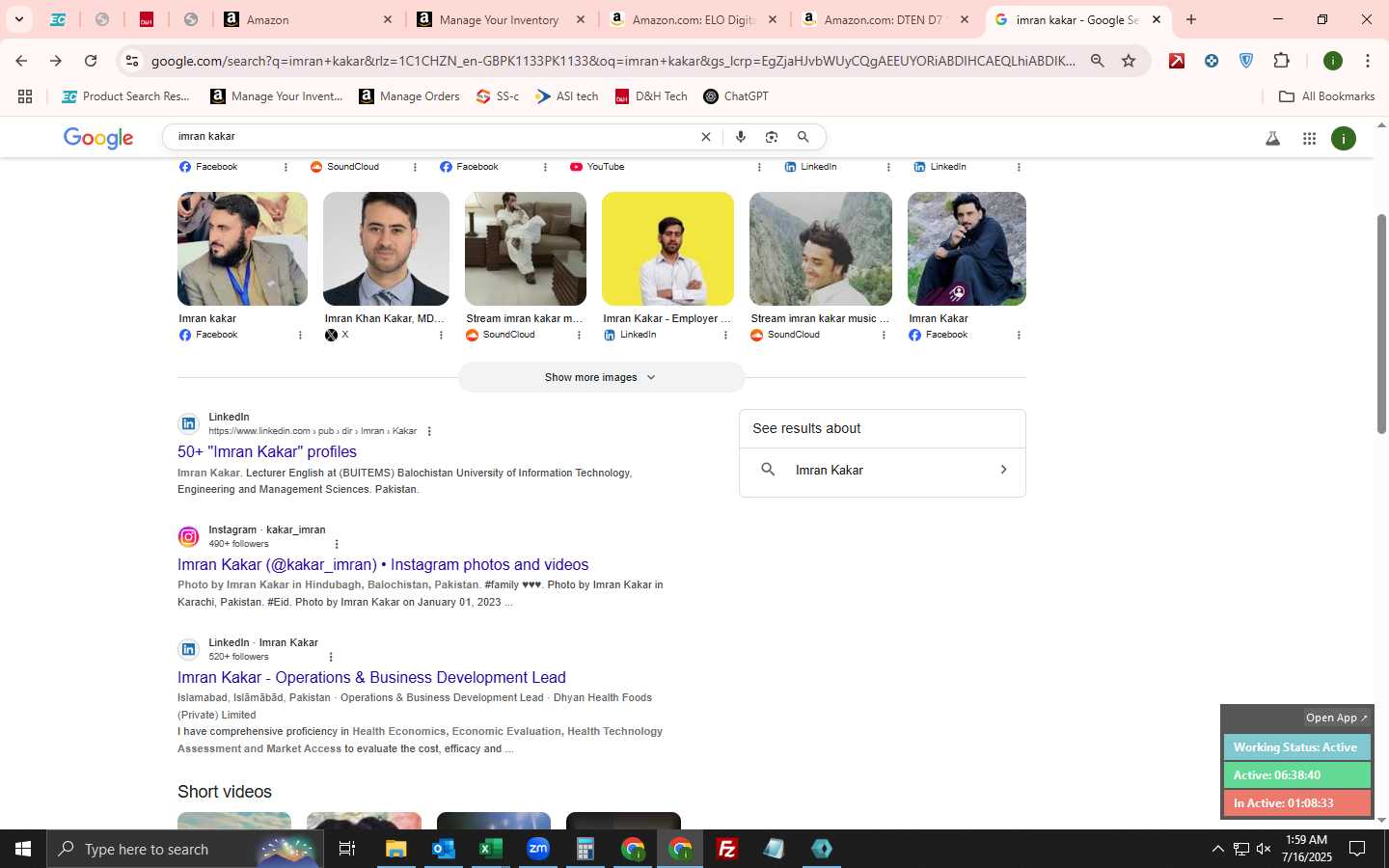Click the URL address bar
This screenshot has width=1389, height=868.
(x=613, y=61)
